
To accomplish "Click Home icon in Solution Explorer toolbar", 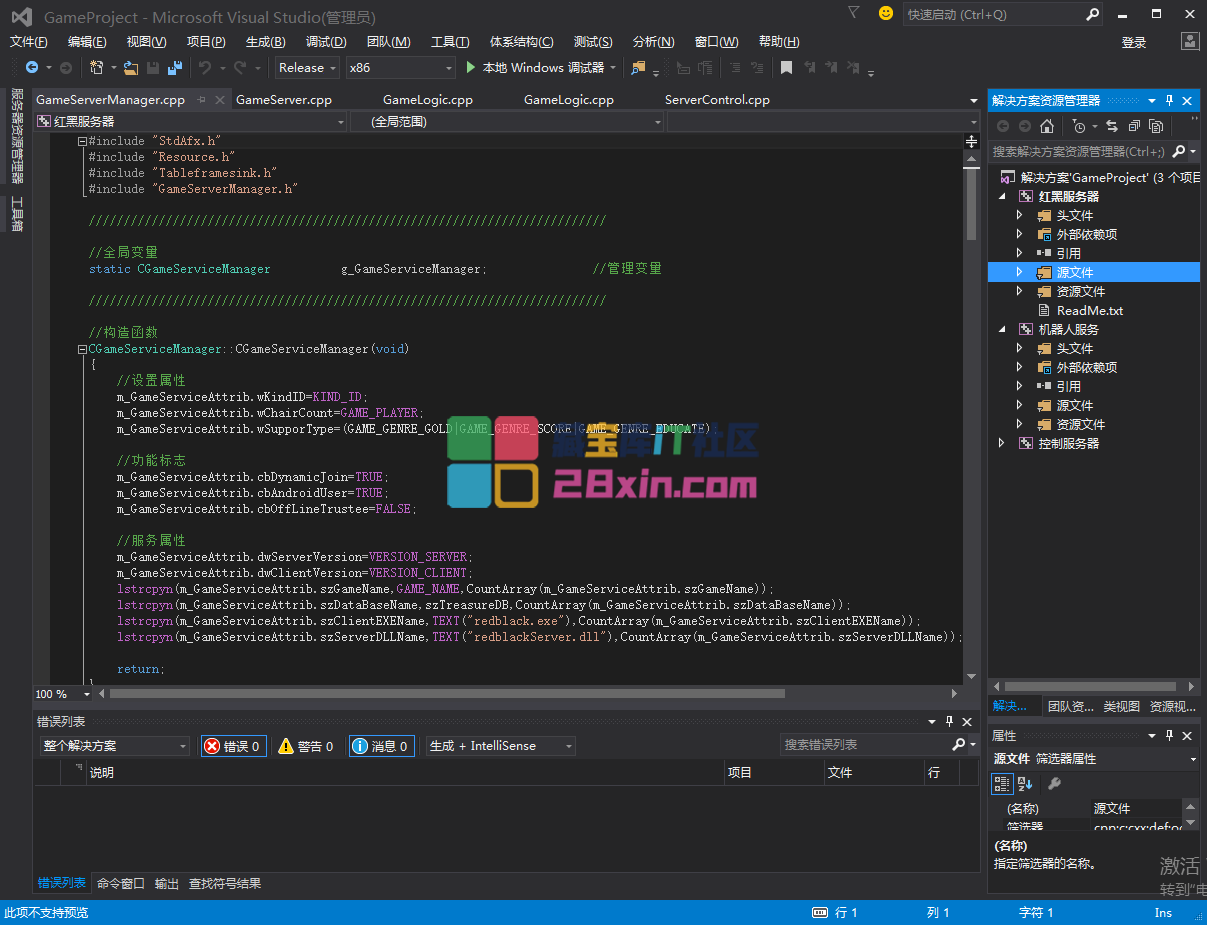I will [x=1047, y=126].
